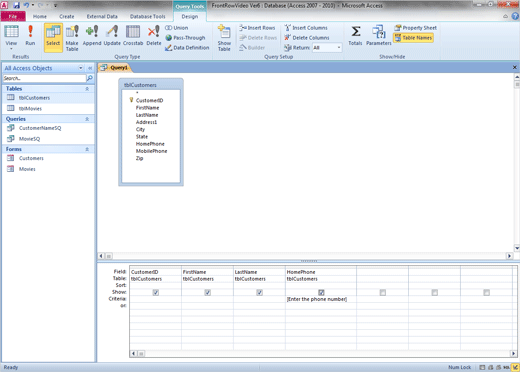Click the table pane down scroll arrow
The image size is (520, 372).
(x=517, y=248)
